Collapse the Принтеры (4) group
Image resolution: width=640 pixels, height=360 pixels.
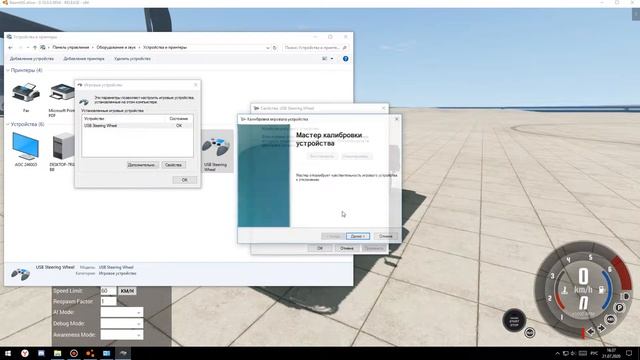(8, 70)
